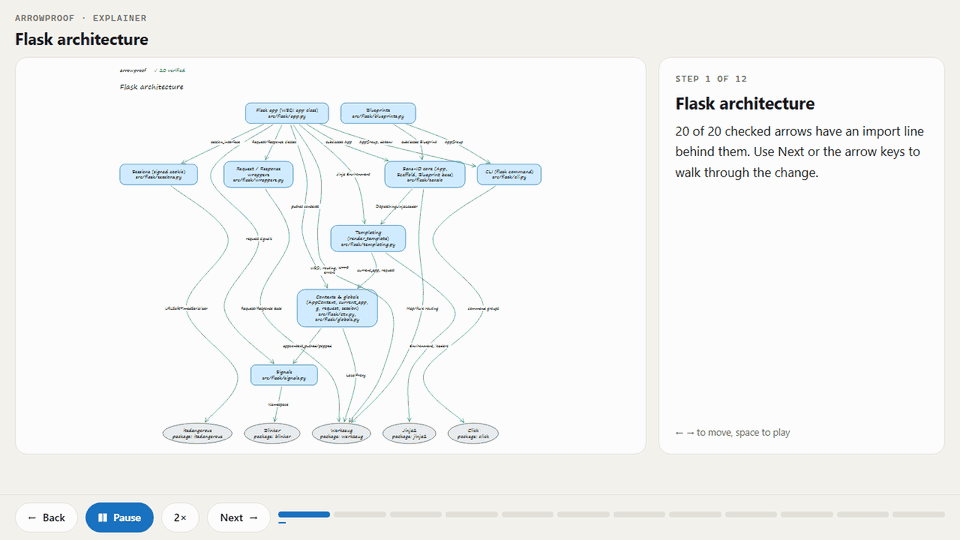Click the 'Namespace' edge label below Signals
The width and height of the screenshot is (960, 540).
click(278, 405)
